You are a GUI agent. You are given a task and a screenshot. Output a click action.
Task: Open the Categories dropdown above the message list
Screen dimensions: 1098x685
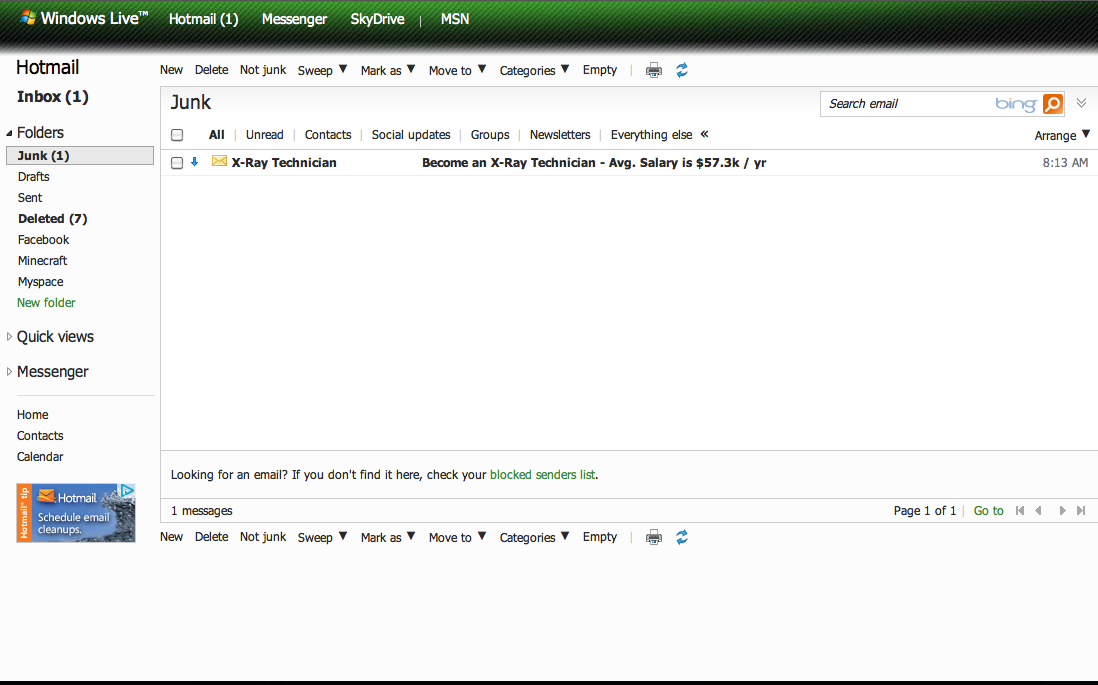(x=534, y=70)
